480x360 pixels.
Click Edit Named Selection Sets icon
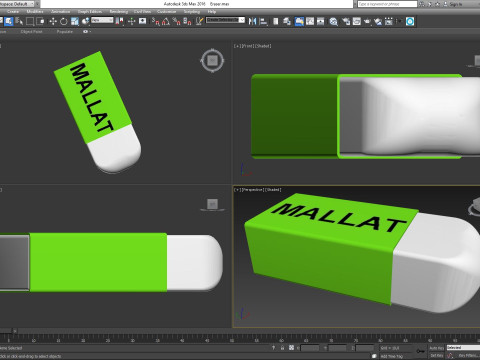(x=199, y=21)
